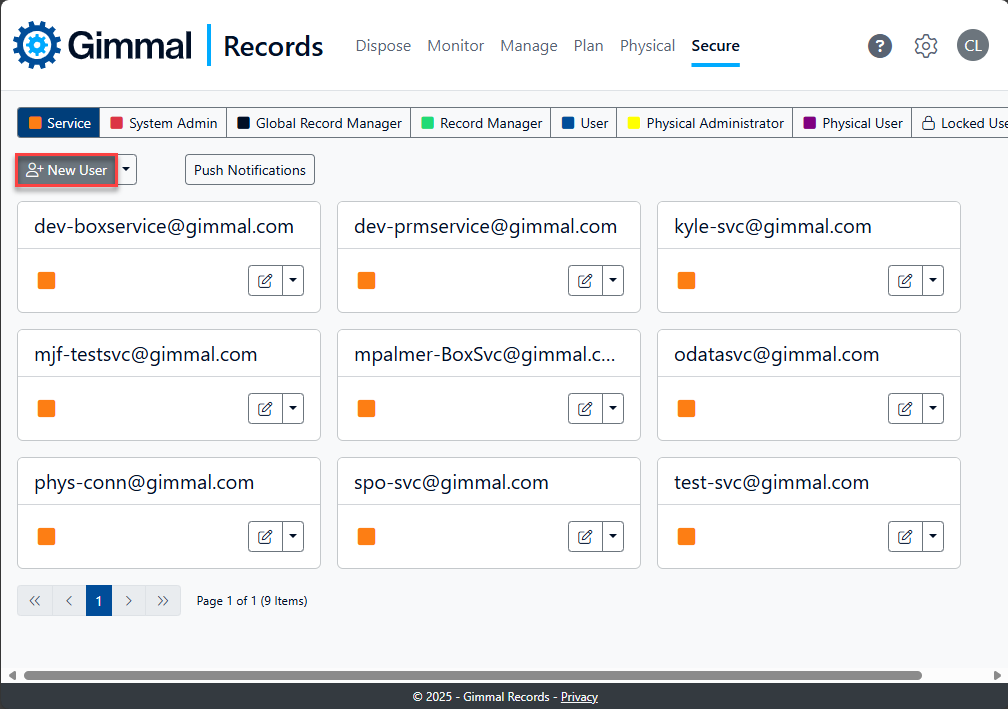Expand New User dropdown arrow
The height and width of the screenshot is (709, 1008).
127,170
